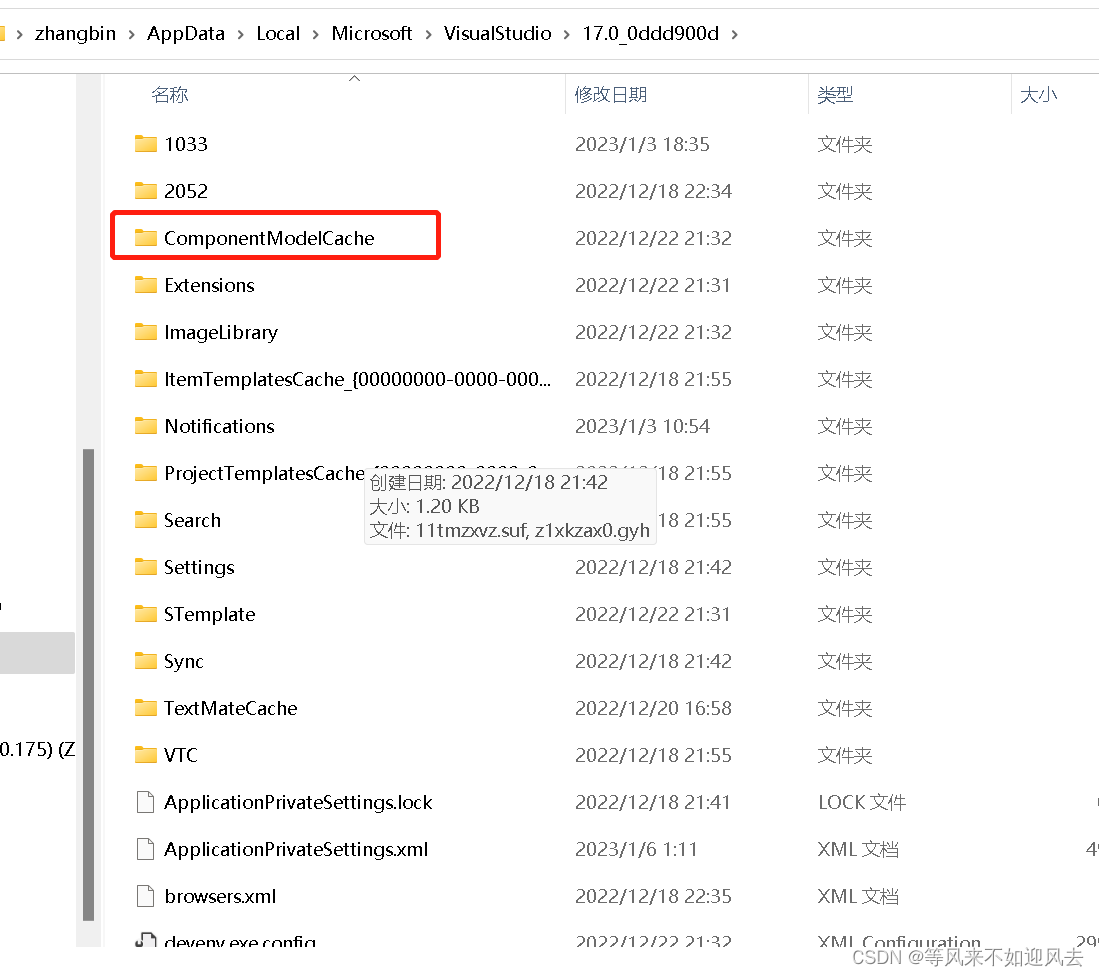The image size is (1099, 977).
Task: Click the Extensions folder icon
Action: click(146, 285)
